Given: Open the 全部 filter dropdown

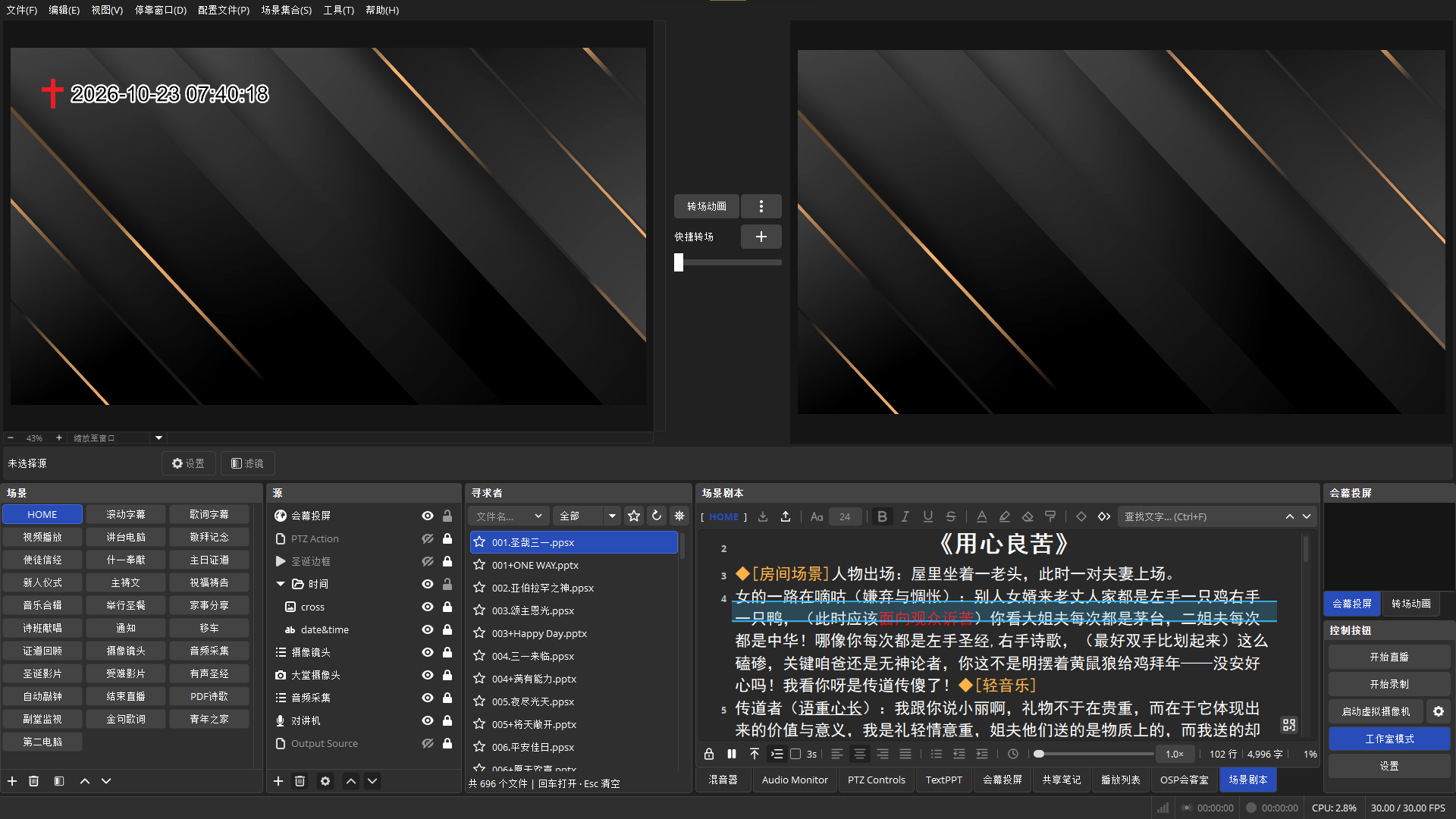Looking at the screenshot, I should click(586, 516).
